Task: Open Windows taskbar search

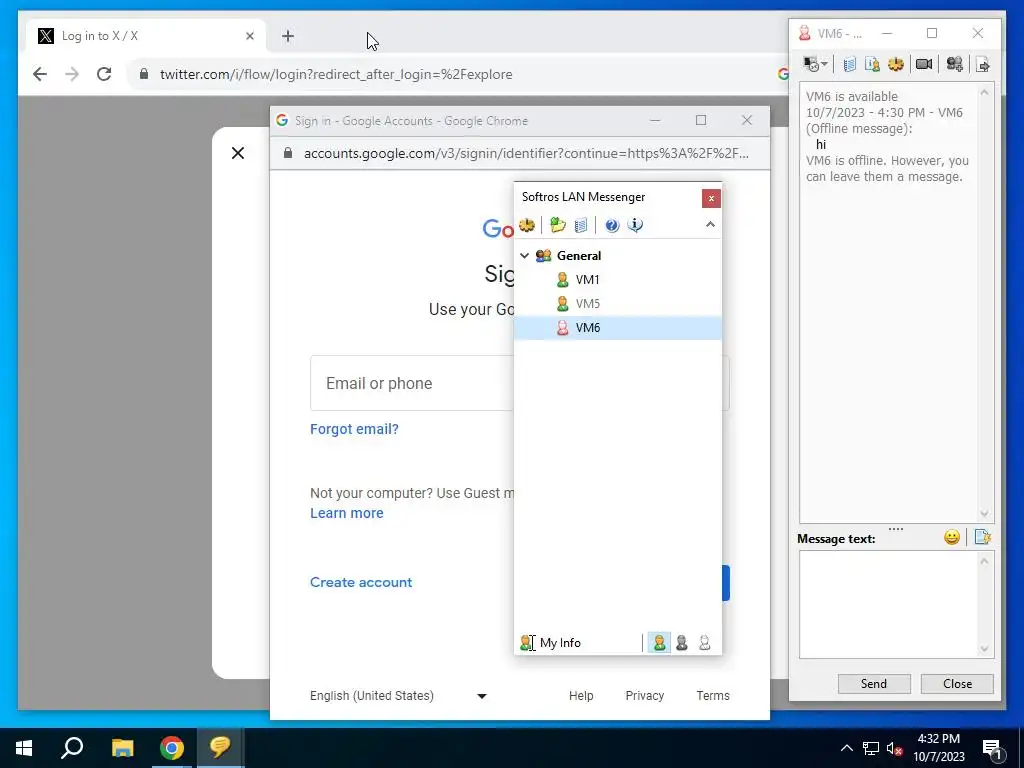Action: tap(72, 748)
